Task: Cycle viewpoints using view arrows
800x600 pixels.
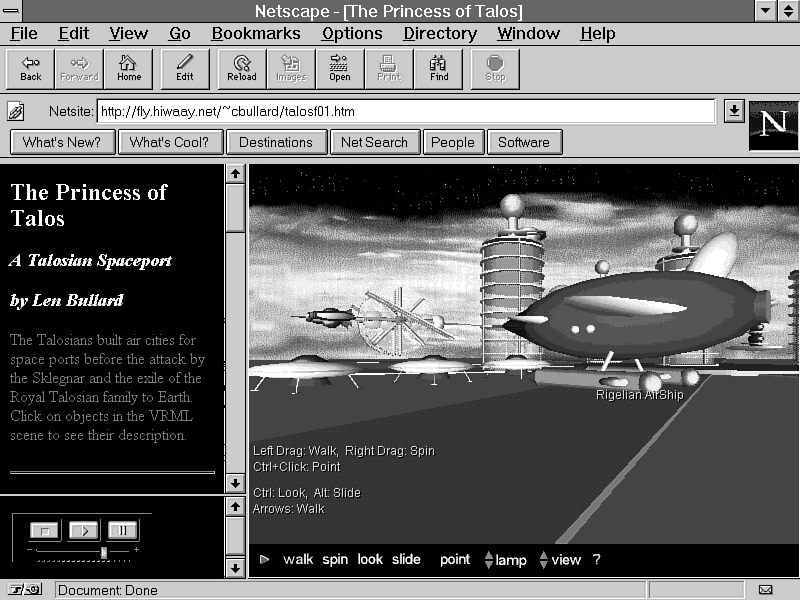Action: tap(544, 560)
